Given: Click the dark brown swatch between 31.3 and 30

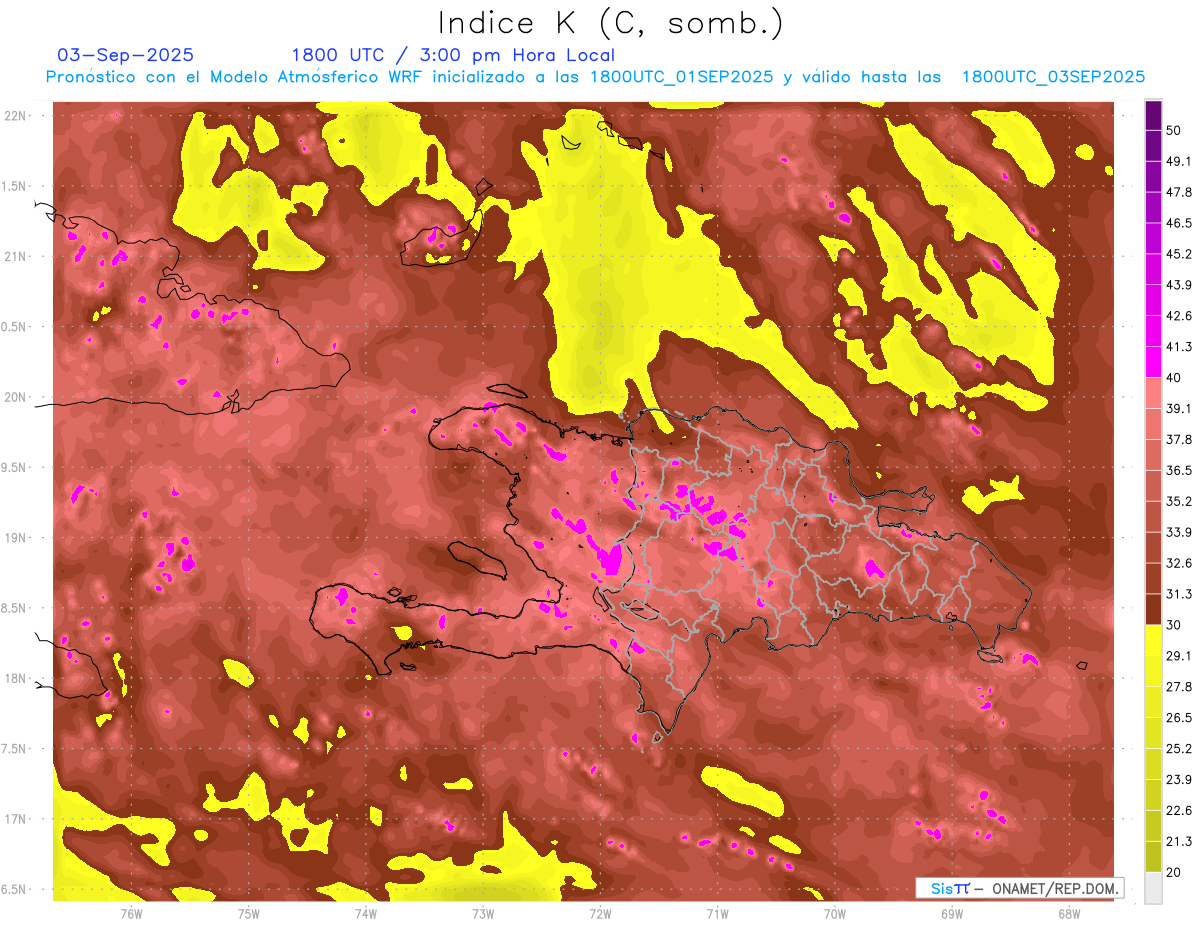Looking at the screenshot, I should pos(1154,609).
